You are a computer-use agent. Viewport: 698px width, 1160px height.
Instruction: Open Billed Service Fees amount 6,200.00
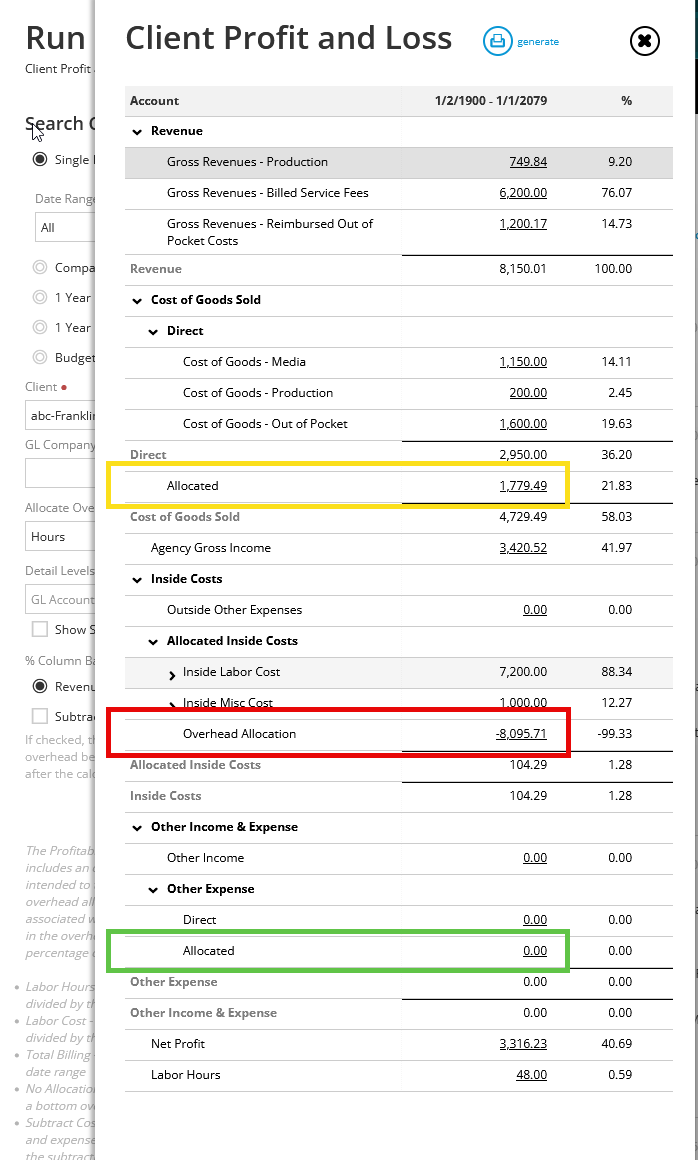[523, 192]
